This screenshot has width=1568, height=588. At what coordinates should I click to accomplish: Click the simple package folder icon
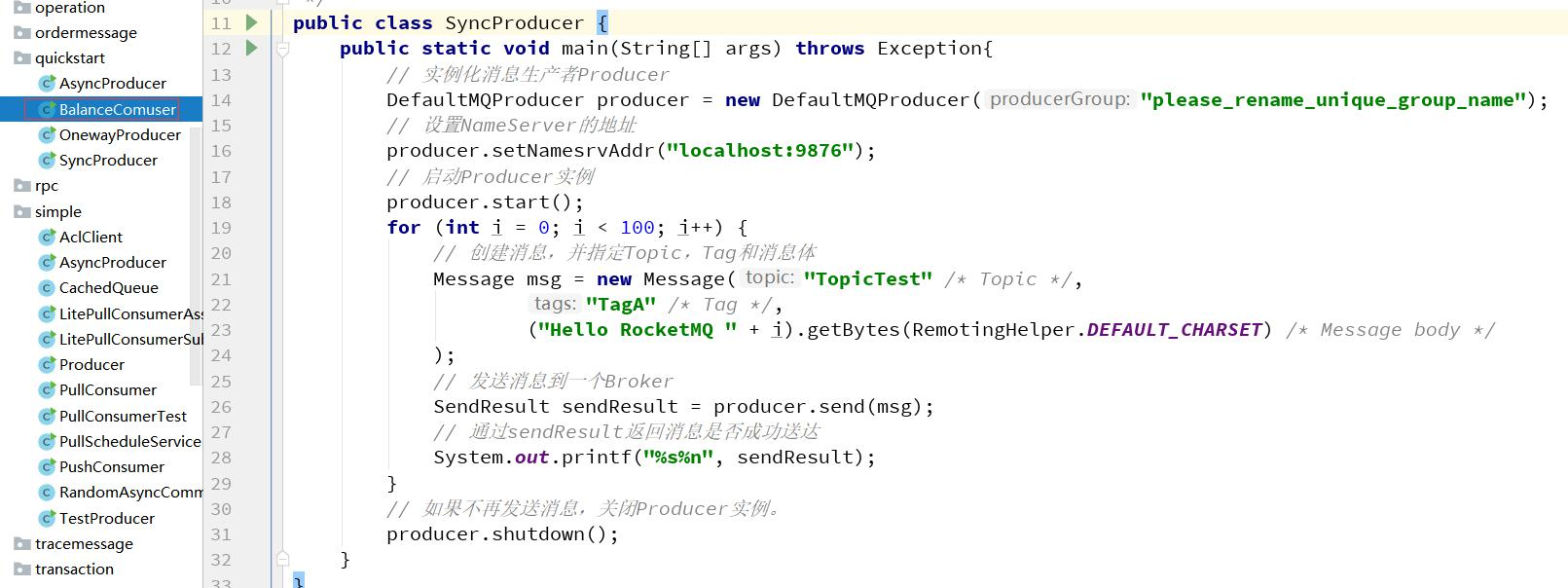[x=21, y=212]
